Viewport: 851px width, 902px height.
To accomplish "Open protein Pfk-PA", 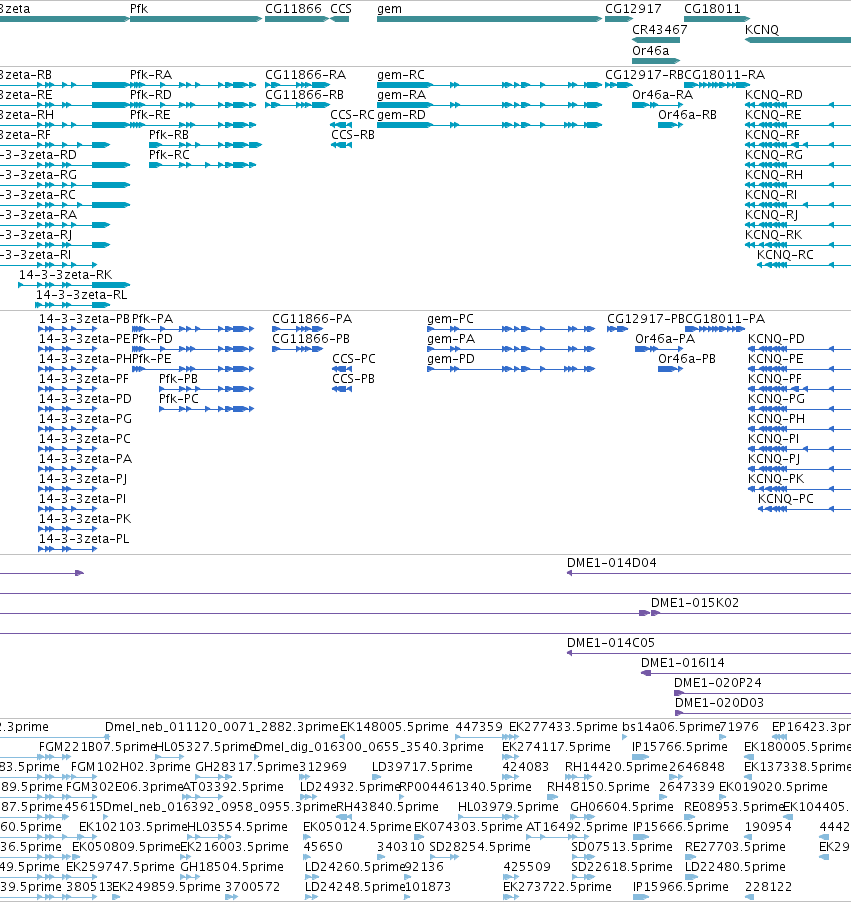I will [x=152, y=319].
